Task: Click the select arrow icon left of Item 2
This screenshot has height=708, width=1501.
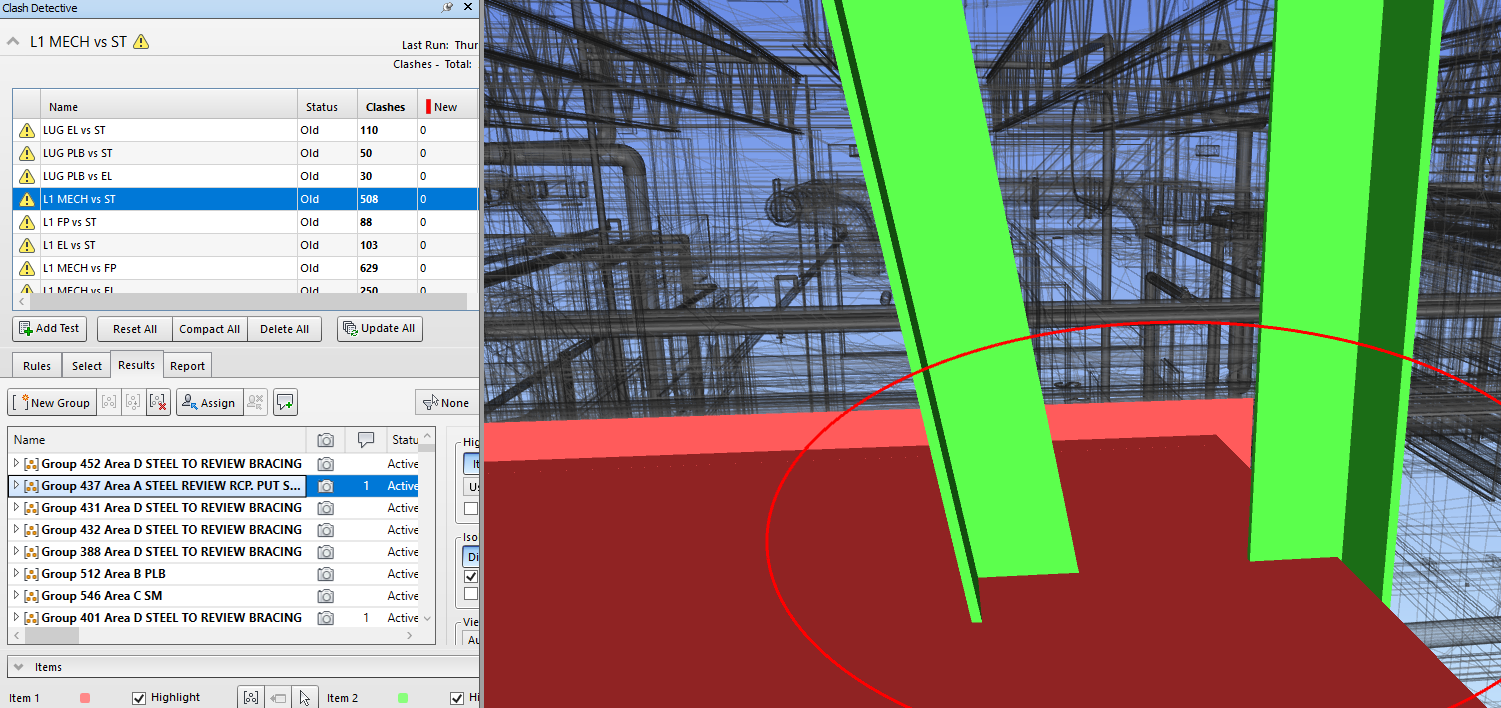Action: [305, 697]
